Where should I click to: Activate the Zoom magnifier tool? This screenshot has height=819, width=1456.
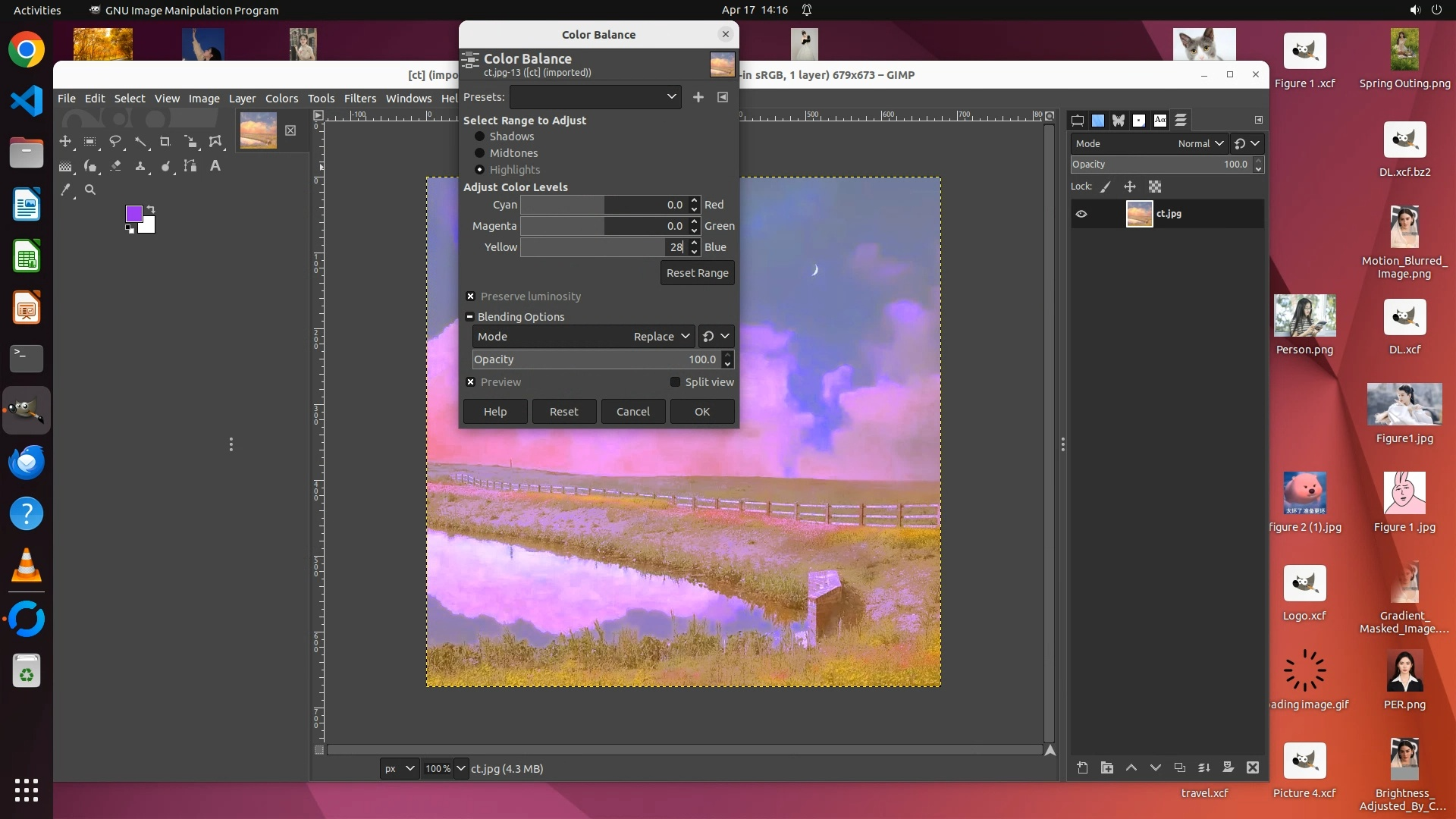click(90, 190)
